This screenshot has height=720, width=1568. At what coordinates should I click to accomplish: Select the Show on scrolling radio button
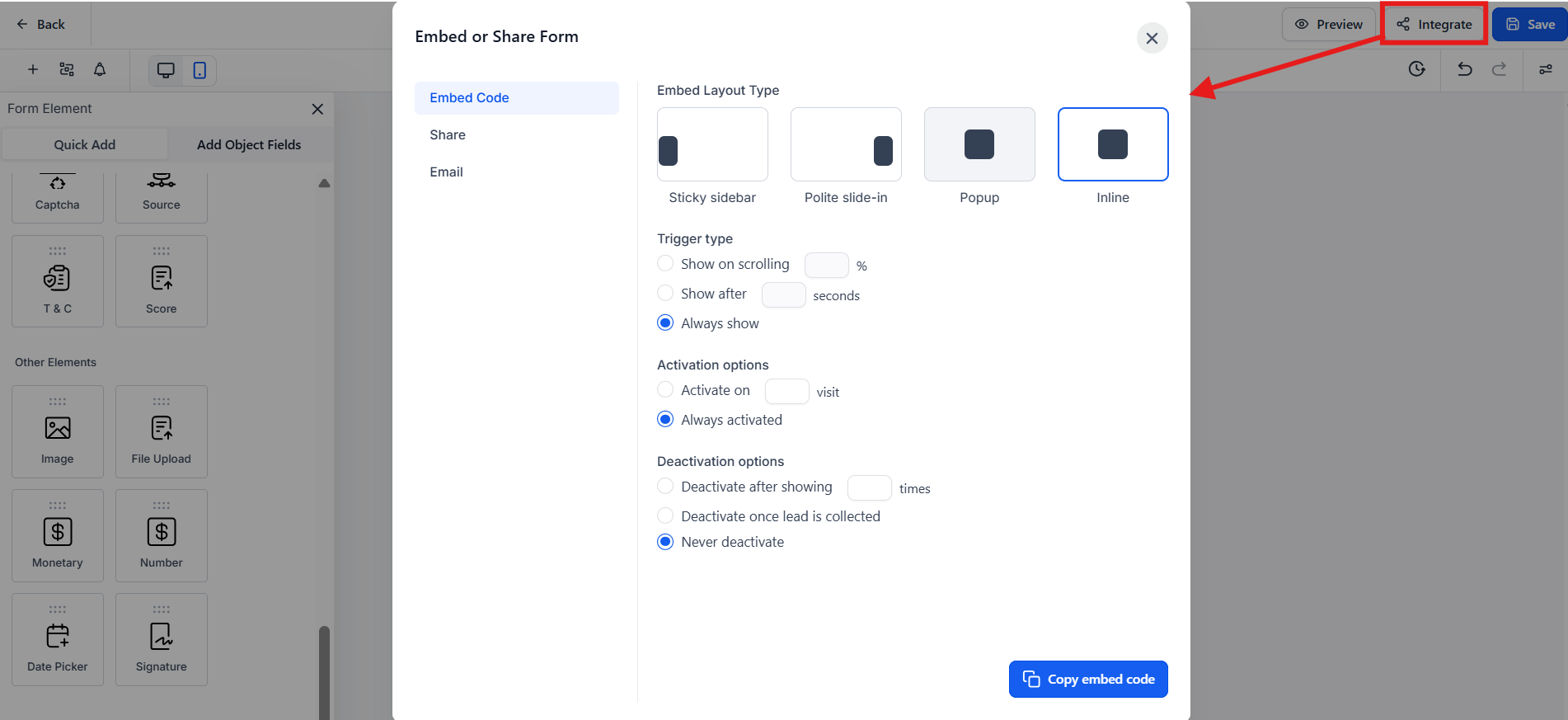coord(665,264)
